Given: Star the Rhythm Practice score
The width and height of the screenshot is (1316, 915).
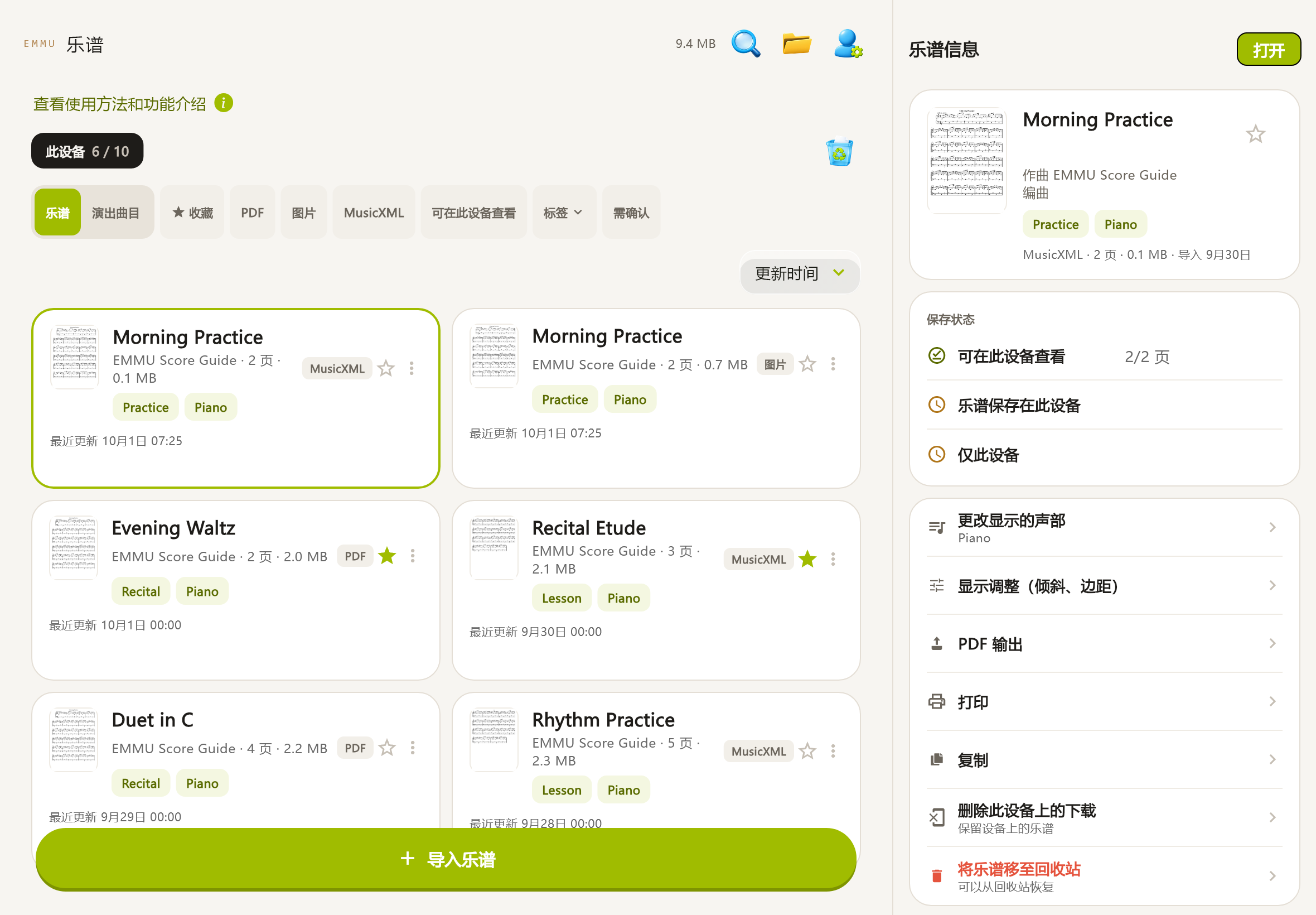Looking at the screenshot, I should (x=807, y=751).
